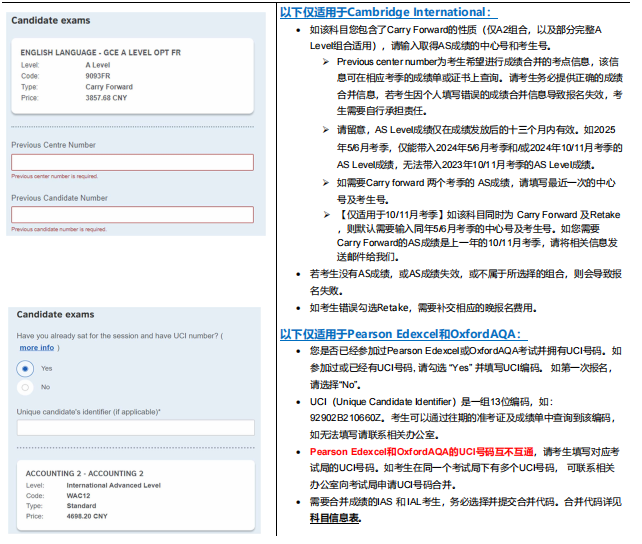
Task: Click the ACCOUNTING 2 - ACCOUNTING 2 exam title
Action: pos(85,474)
